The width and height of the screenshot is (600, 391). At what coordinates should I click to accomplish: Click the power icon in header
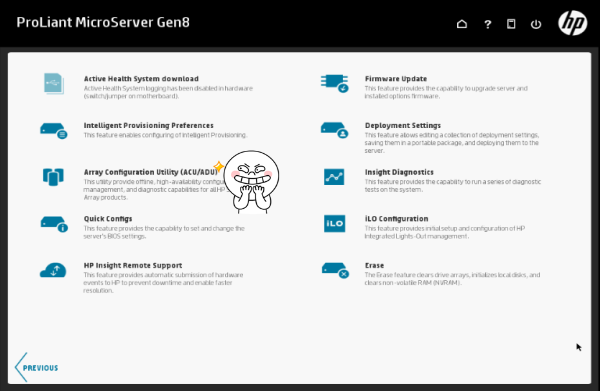(536, 24)
